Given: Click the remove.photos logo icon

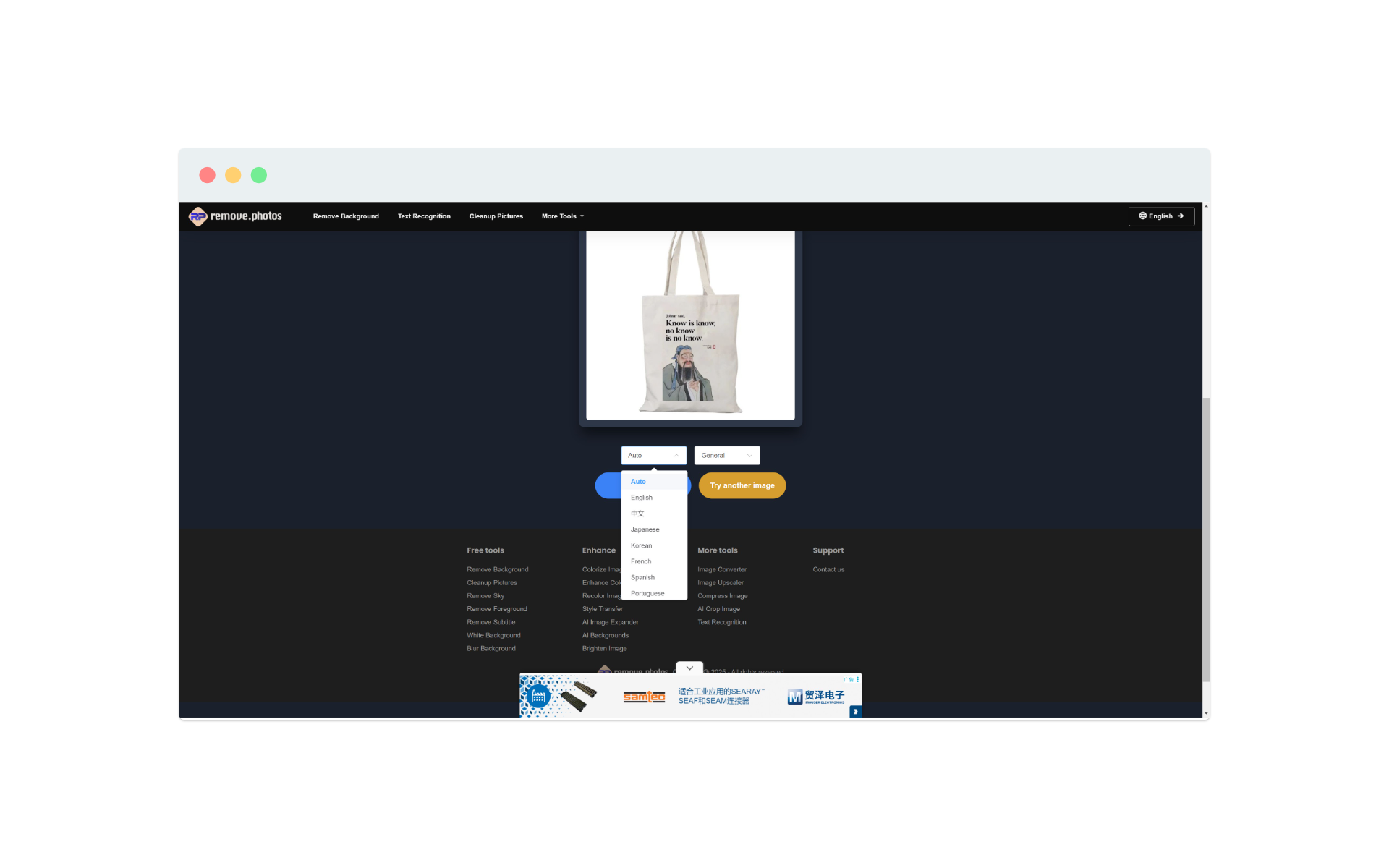Looking at the screenshot, I should coord(197,216).
